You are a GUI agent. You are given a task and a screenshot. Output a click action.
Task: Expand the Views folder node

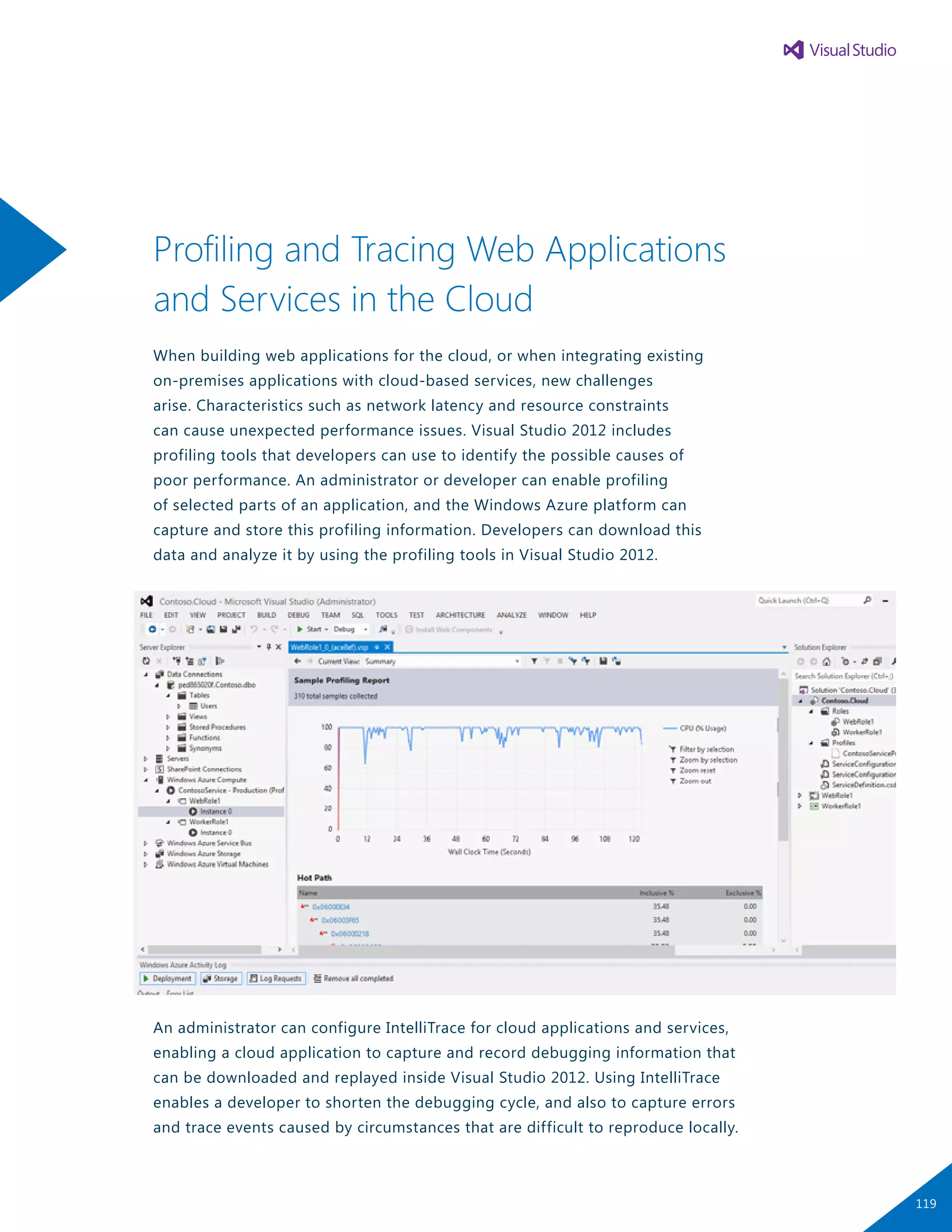168,717
